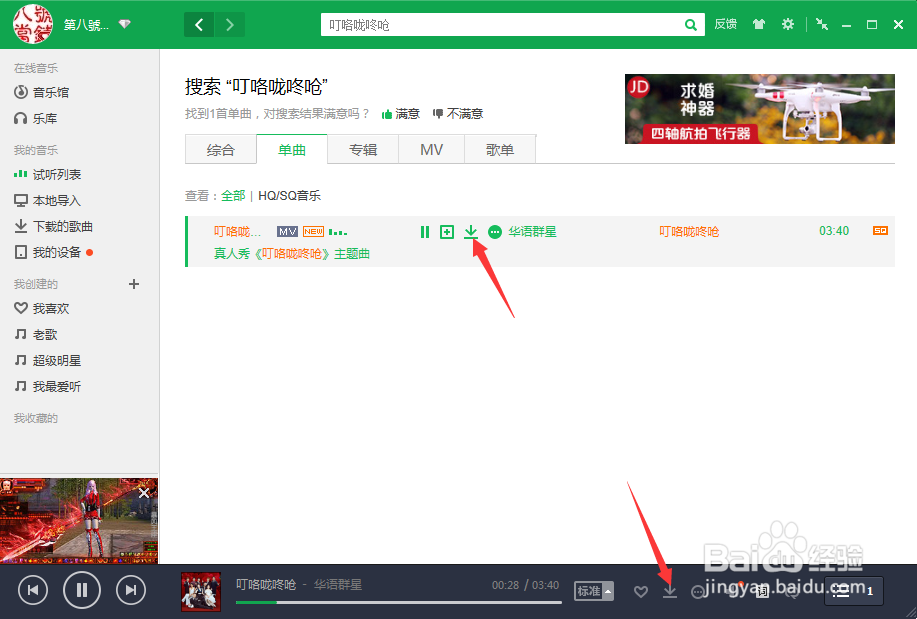Go back to the previous page
917x619 pixels.
click(199, 25)
